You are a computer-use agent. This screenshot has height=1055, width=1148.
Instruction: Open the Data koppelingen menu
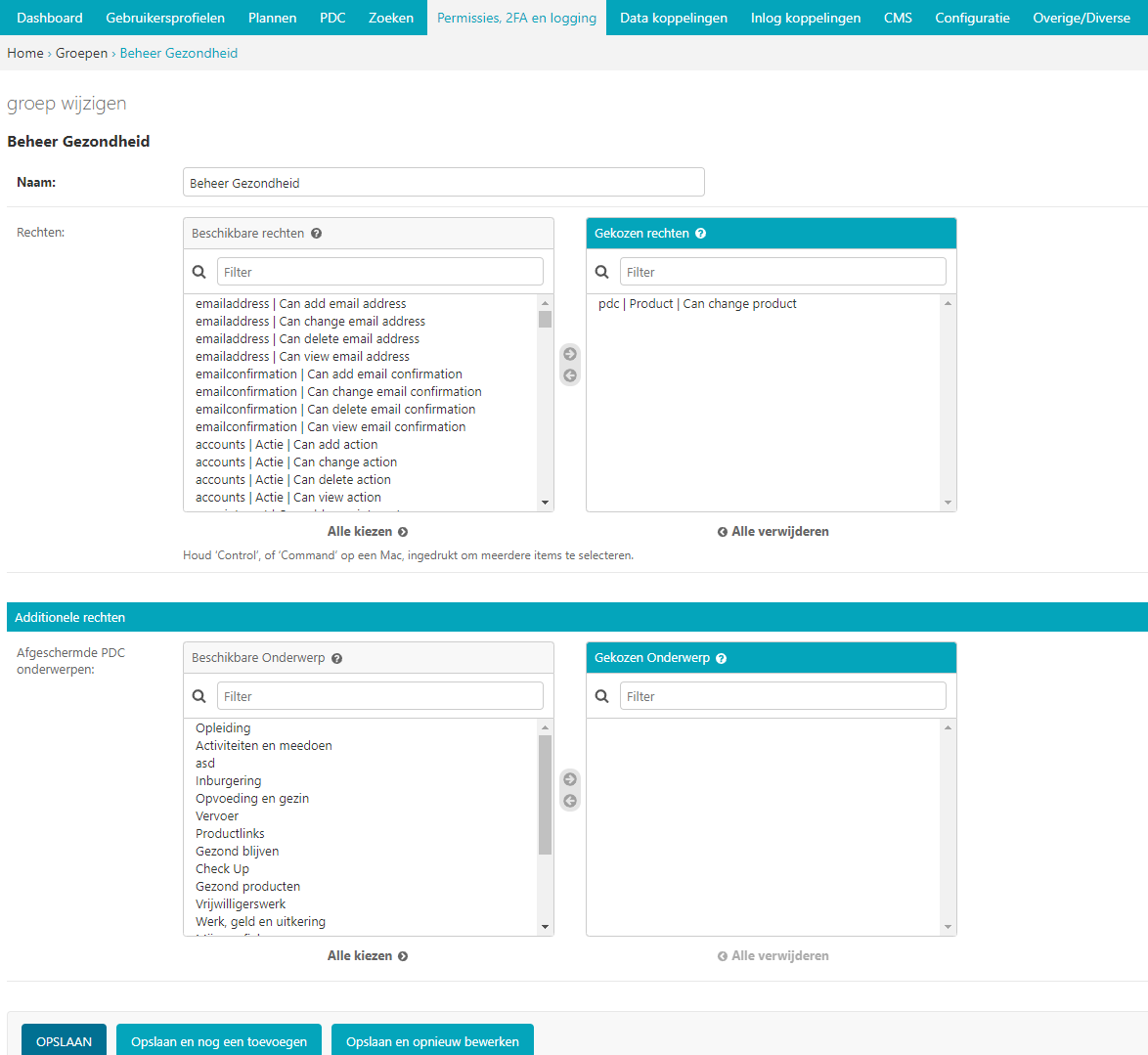(674, 18)
